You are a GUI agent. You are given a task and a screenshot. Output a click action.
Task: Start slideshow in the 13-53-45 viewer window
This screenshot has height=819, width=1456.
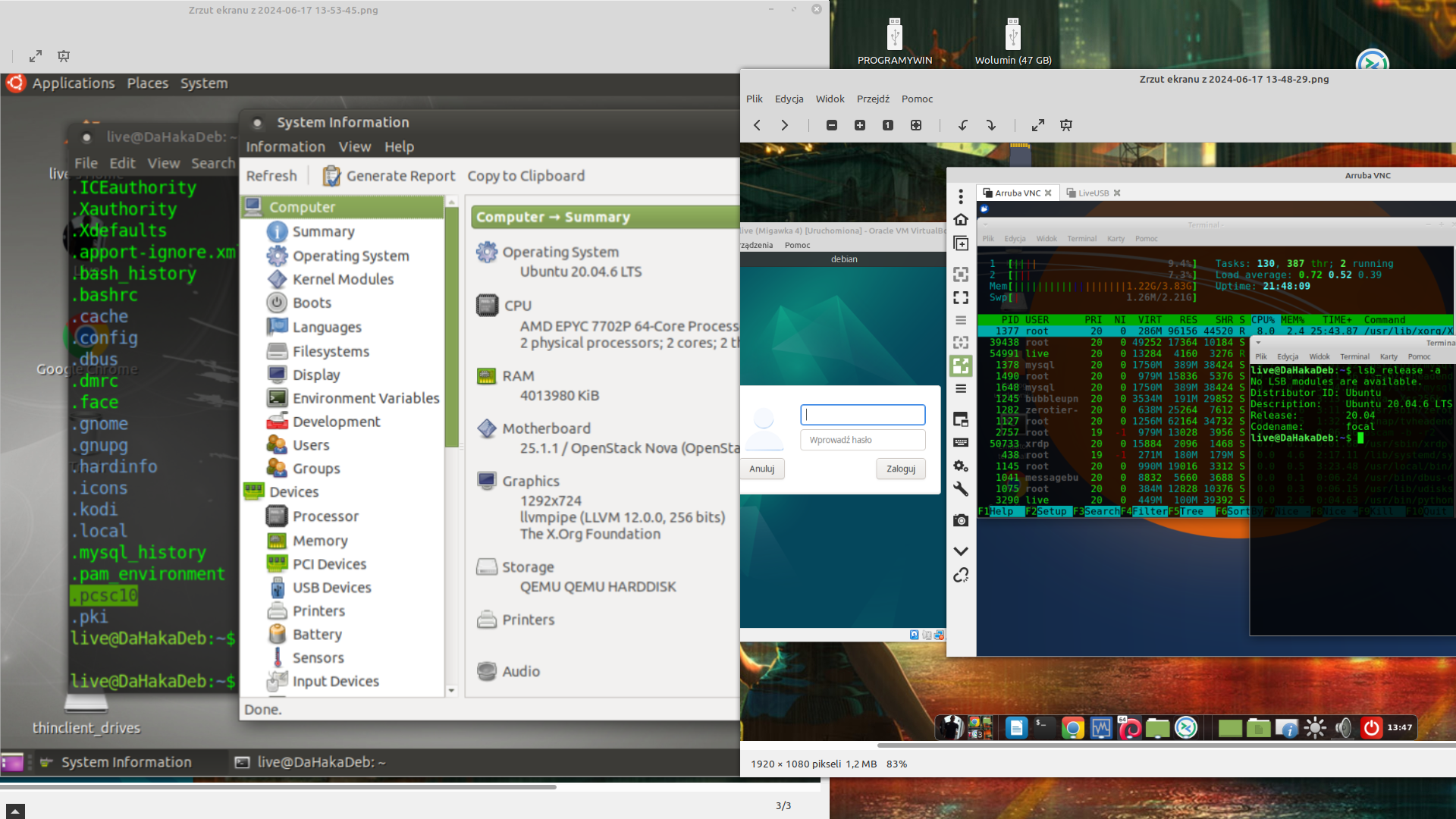tap(64, 56)
